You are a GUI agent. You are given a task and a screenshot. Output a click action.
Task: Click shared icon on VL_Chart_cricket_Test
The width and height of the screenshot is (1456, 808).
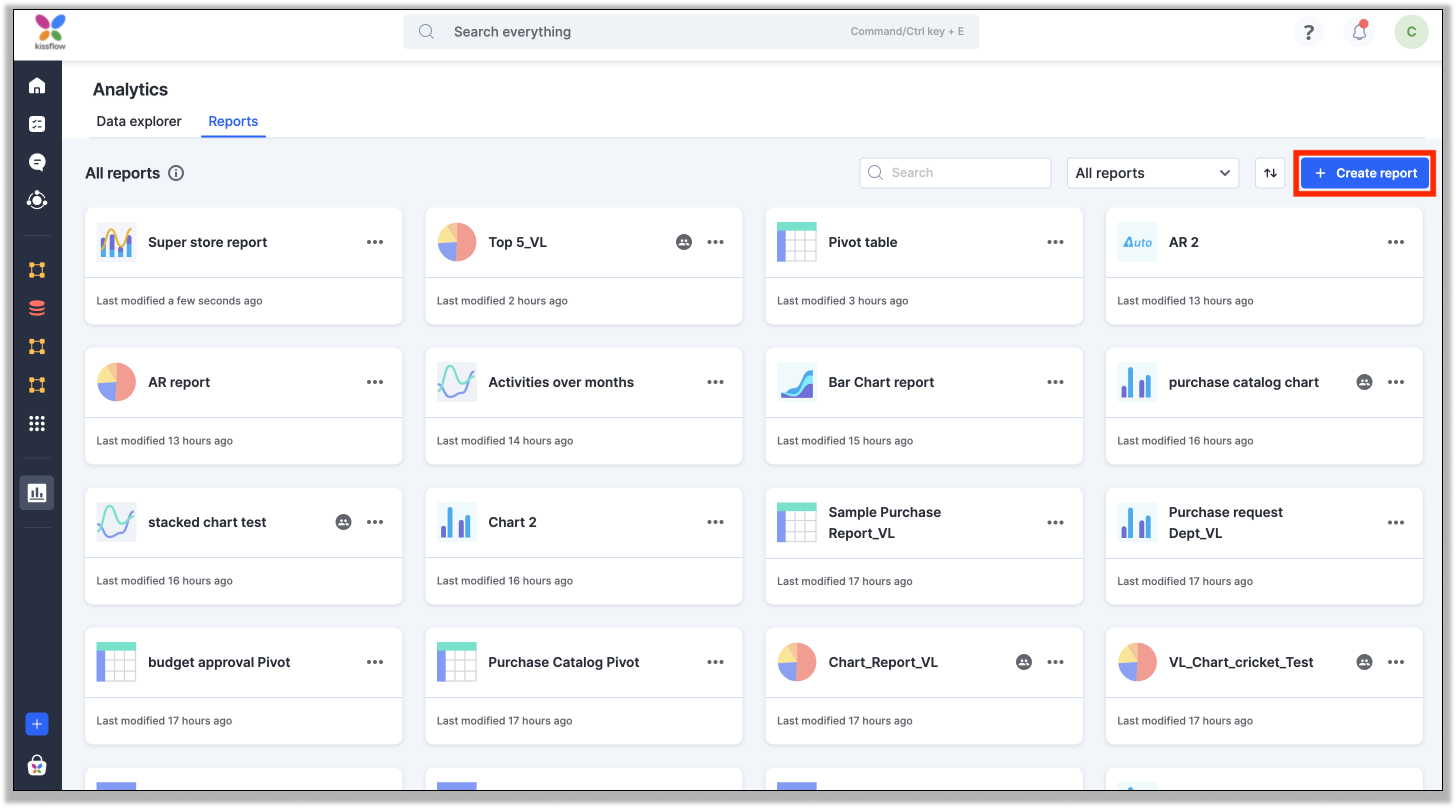coord(1364,662)
